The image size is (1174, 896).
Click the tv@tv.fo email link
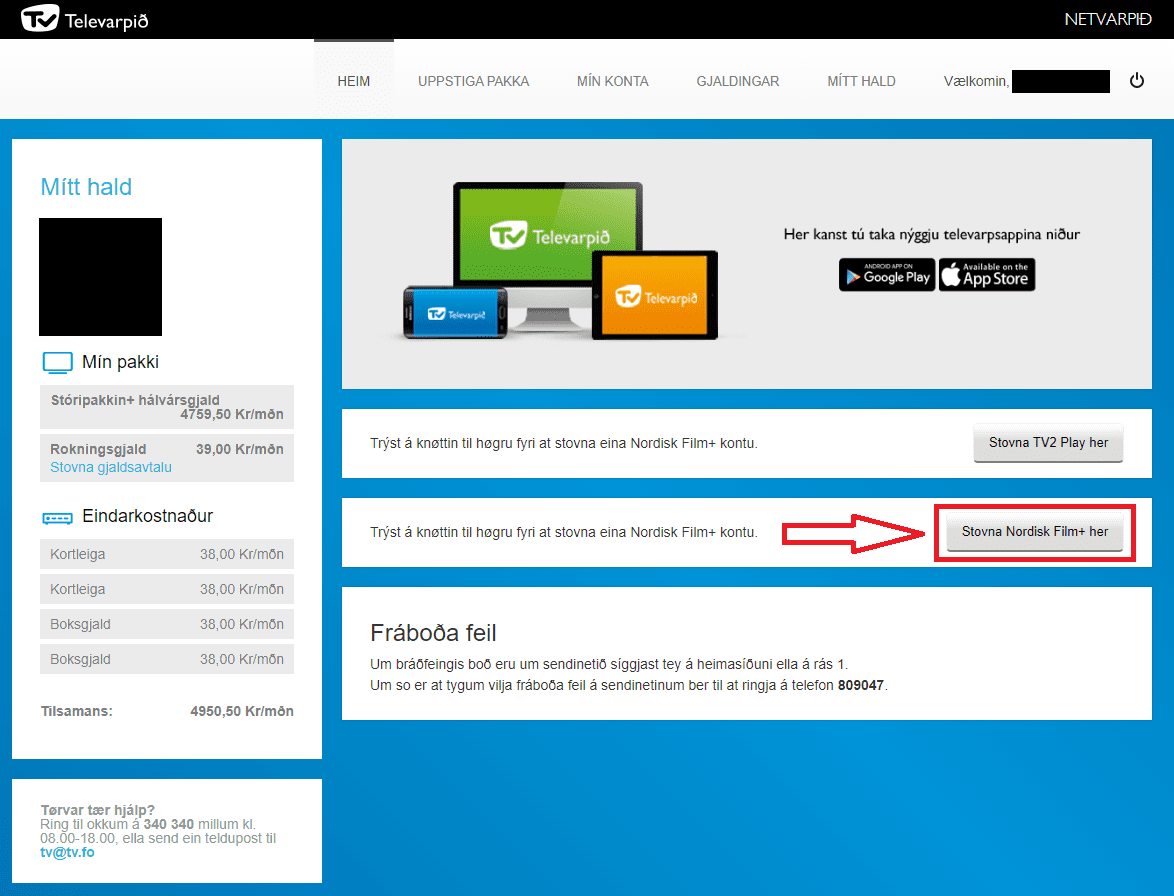pyautogui.click(x=67, y=852)
